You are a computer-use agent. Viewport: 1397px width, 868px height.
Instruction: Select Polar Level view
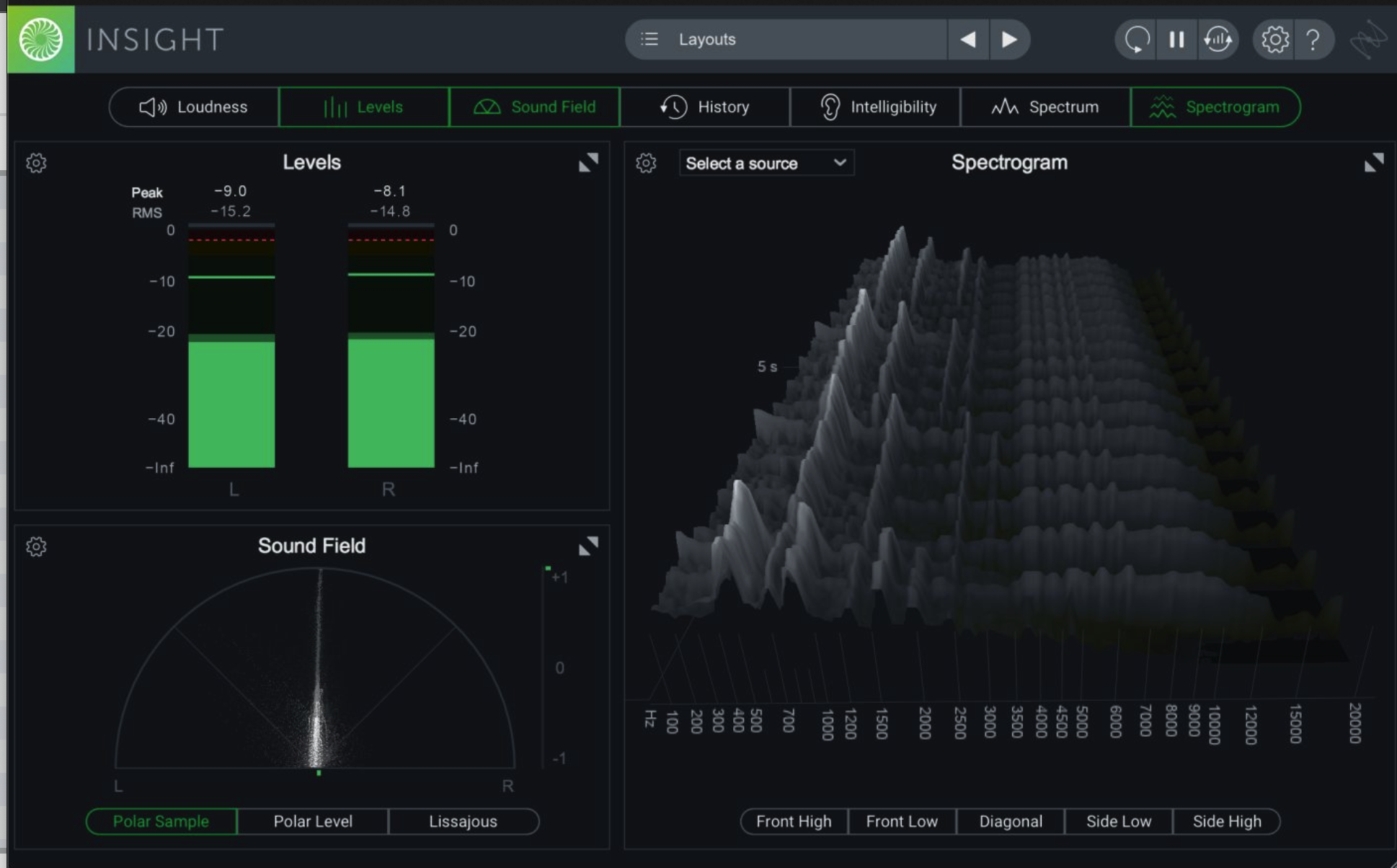(313, 821)
